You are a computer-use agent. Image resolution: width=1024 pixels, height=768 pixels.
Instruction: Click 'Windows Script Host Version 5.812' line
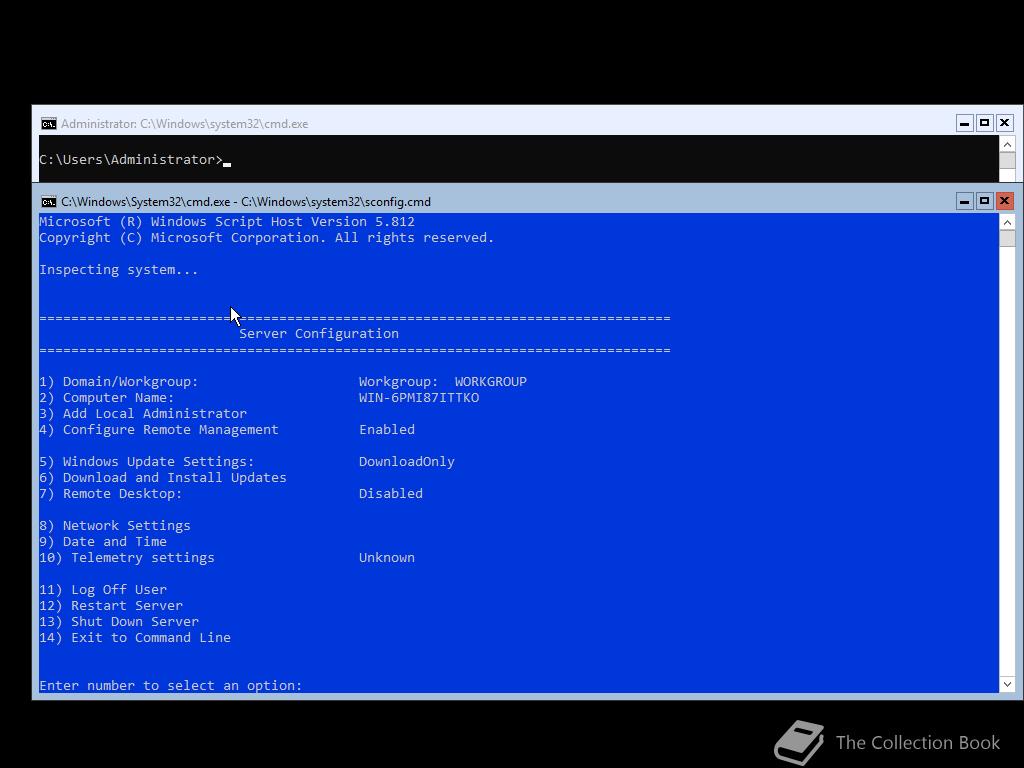tap(227, 221)
